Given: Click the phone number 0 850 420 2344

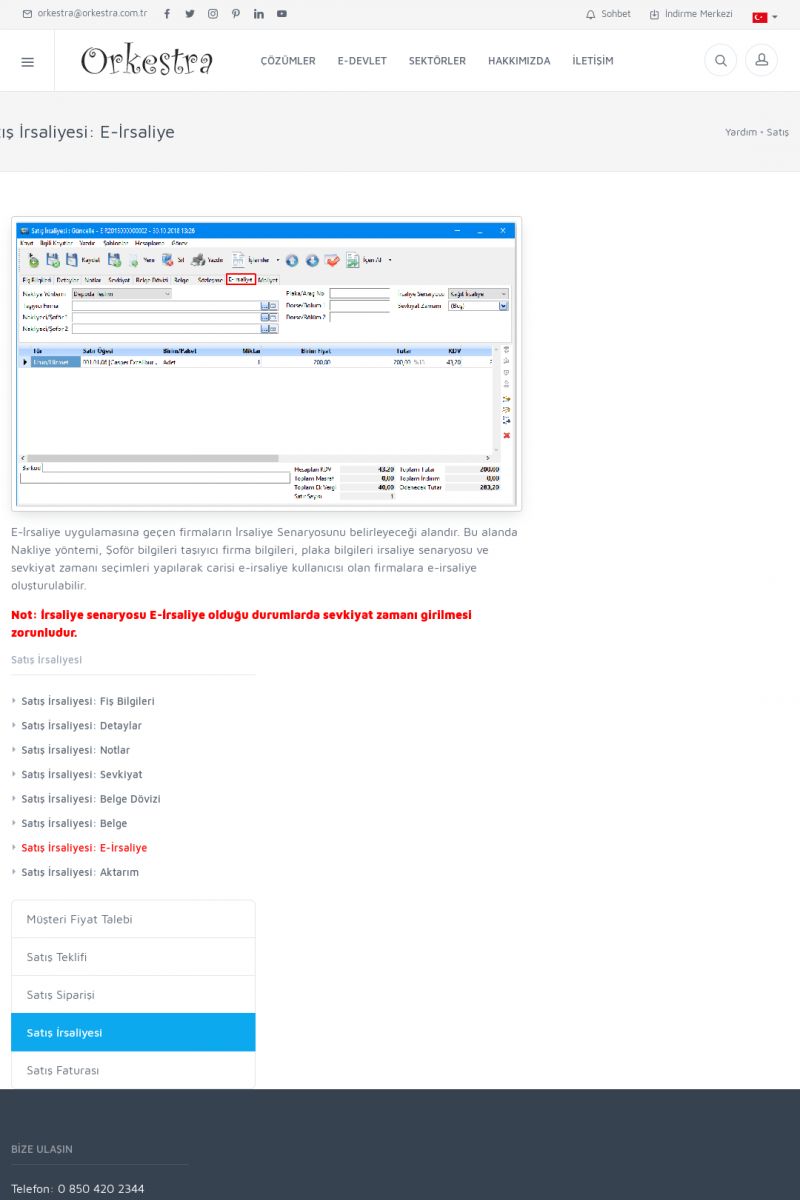Looking at the screenshot, I should pos(100,1189).
